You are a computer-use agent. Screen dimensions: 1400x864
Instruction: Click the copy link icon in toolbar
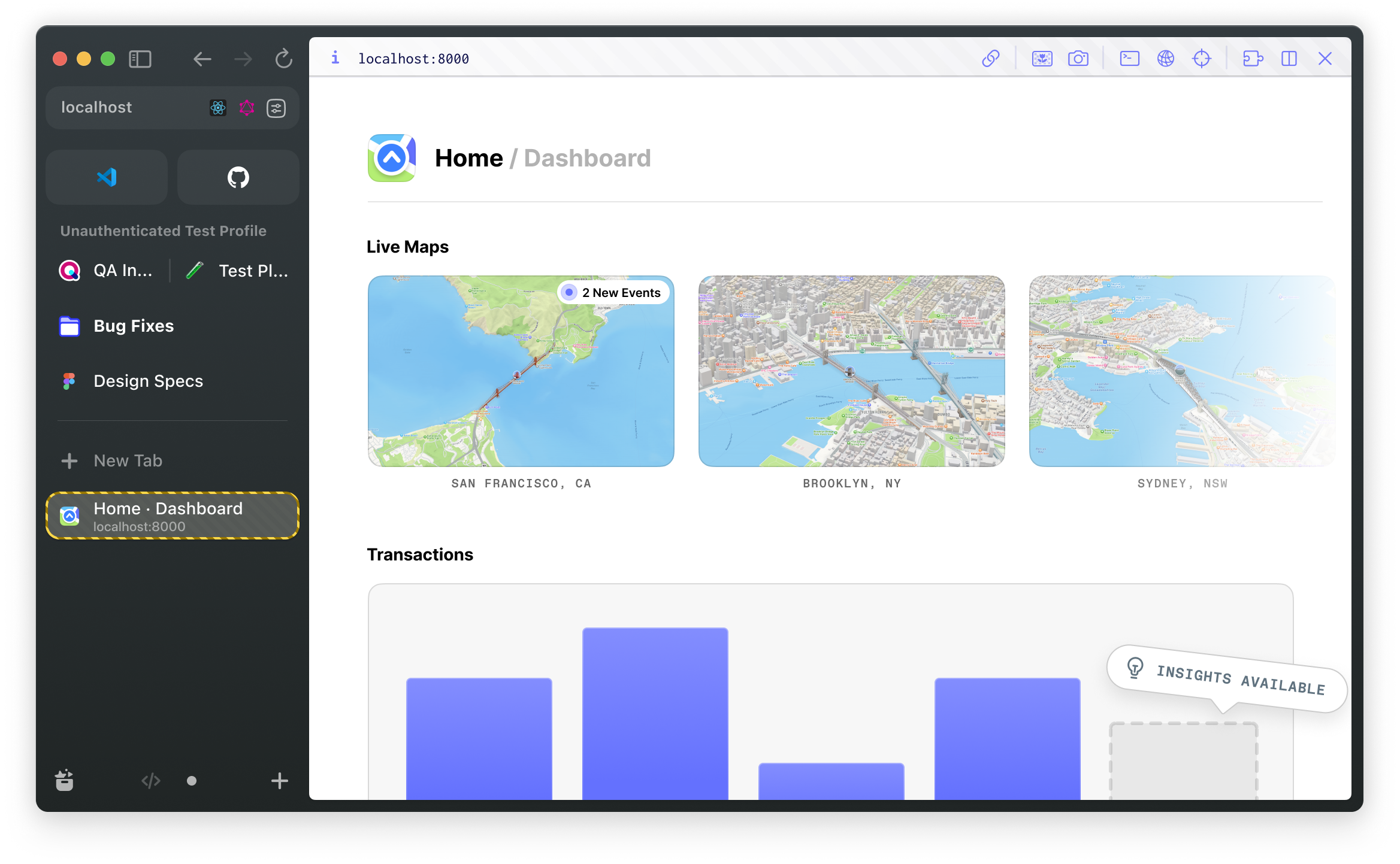[x=991, y=59]
